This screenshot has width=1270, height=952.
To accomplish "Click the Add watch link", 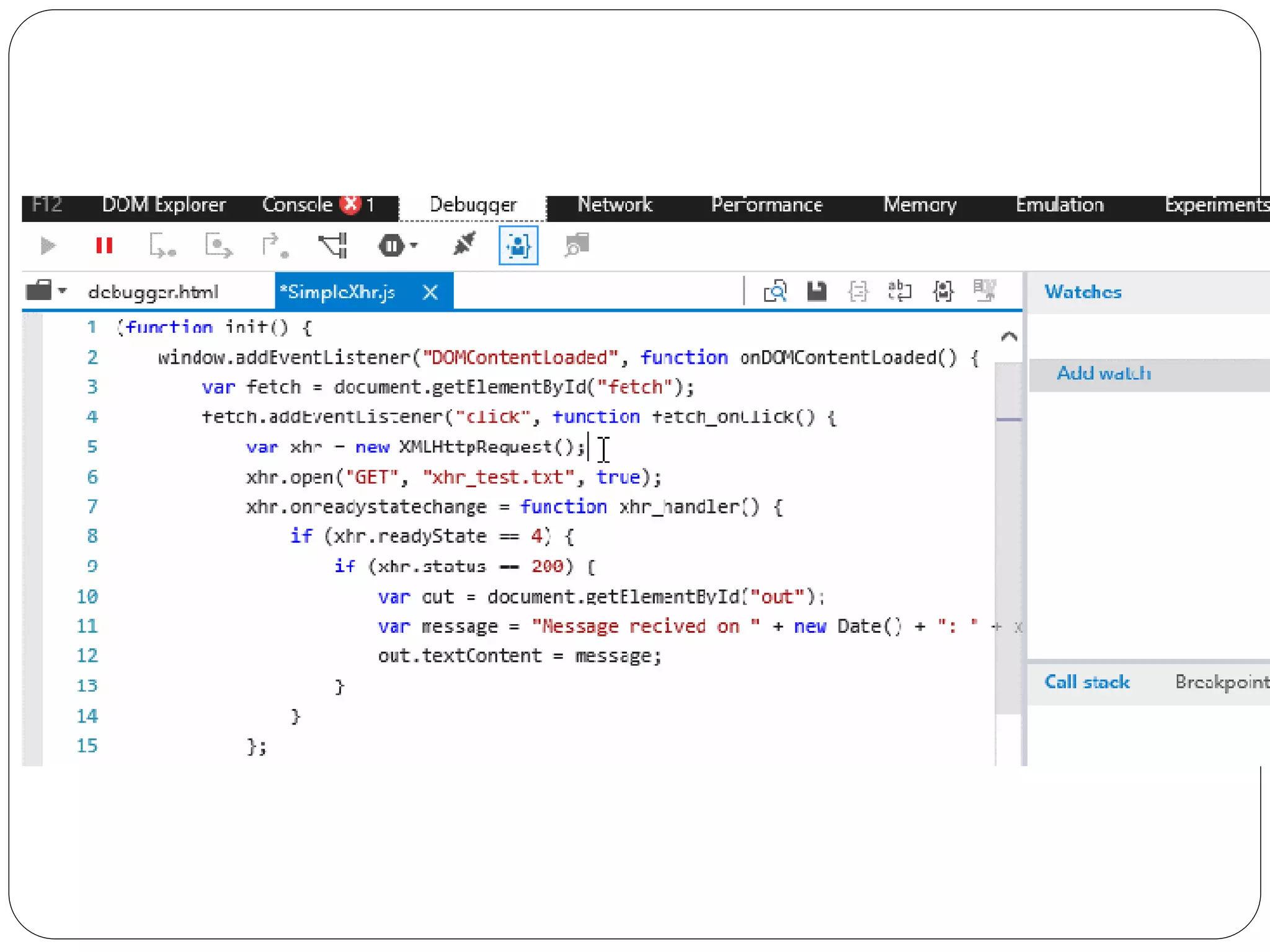I will tap(1103, 374).
